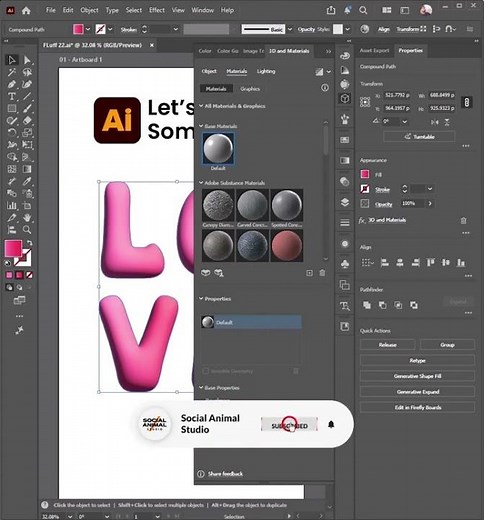
Task: Open the Window menu
Action: pos(202,10)
